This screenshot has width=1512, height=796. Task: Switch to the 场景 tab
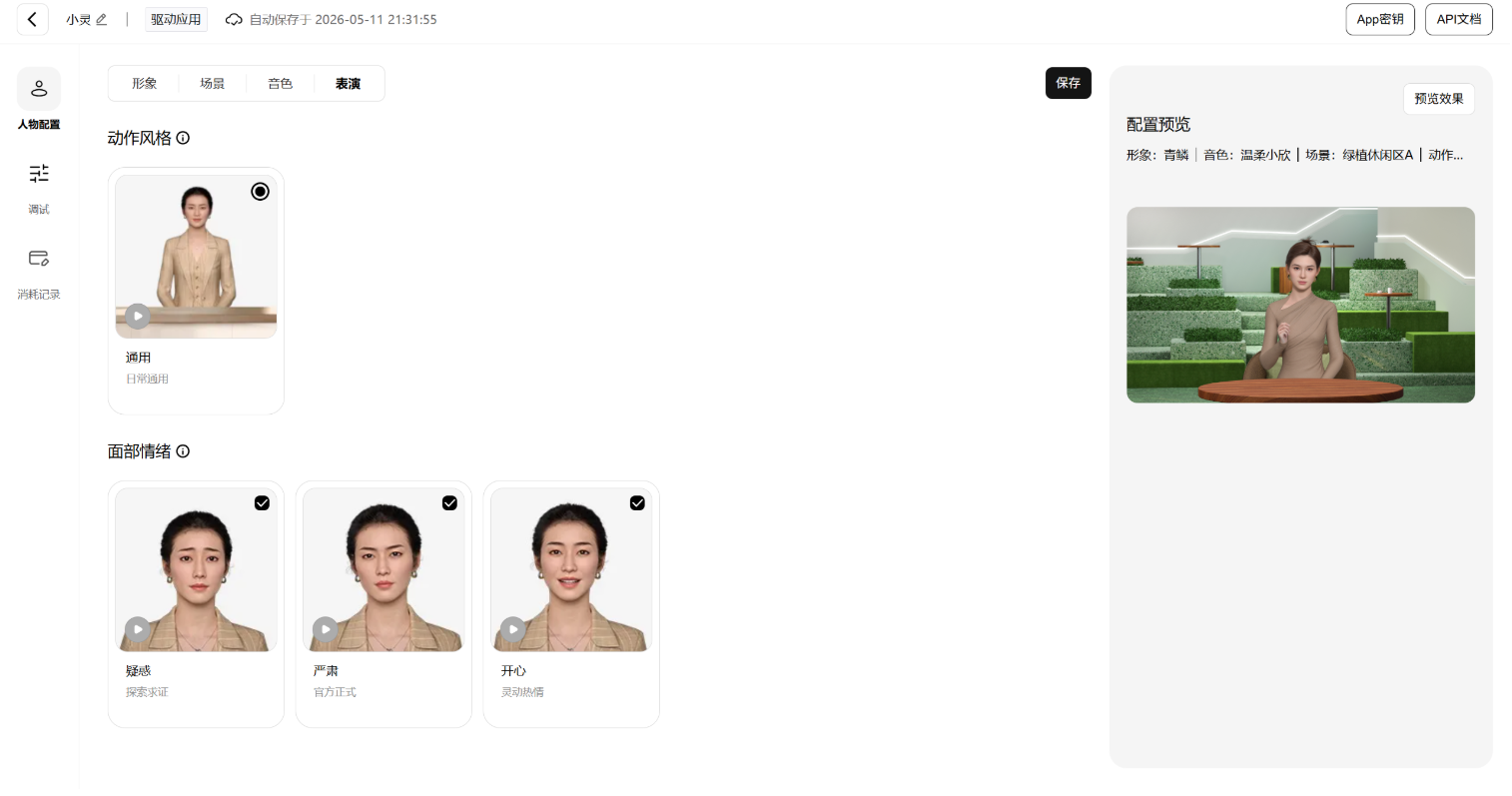pyautogui.click(x=213, y=84)
